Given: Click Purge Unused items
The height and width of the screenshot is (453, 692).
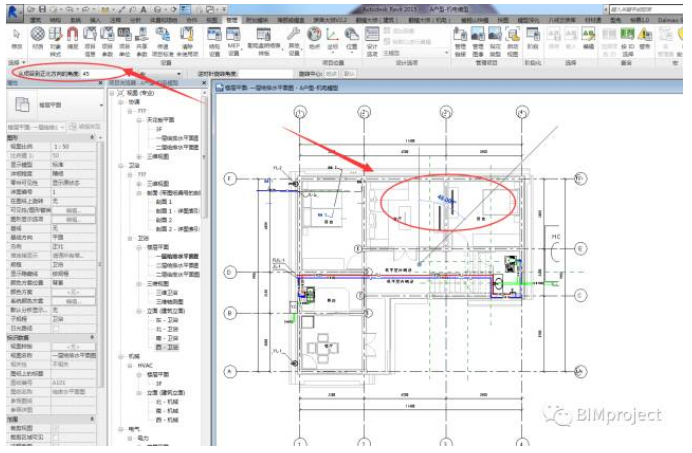Looking at the screenshot, I should coord(187,41).
